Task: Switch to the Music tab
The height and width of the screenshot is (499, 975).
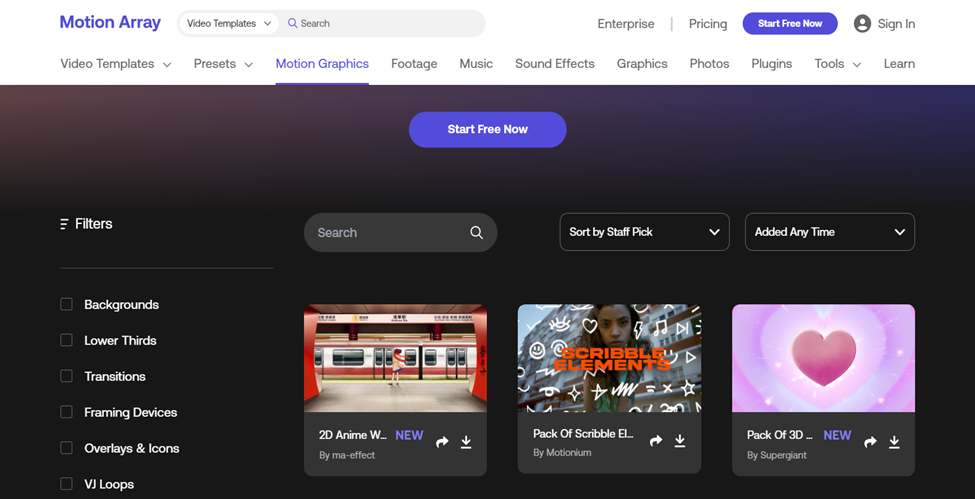Action: click(x=476, y=63)
